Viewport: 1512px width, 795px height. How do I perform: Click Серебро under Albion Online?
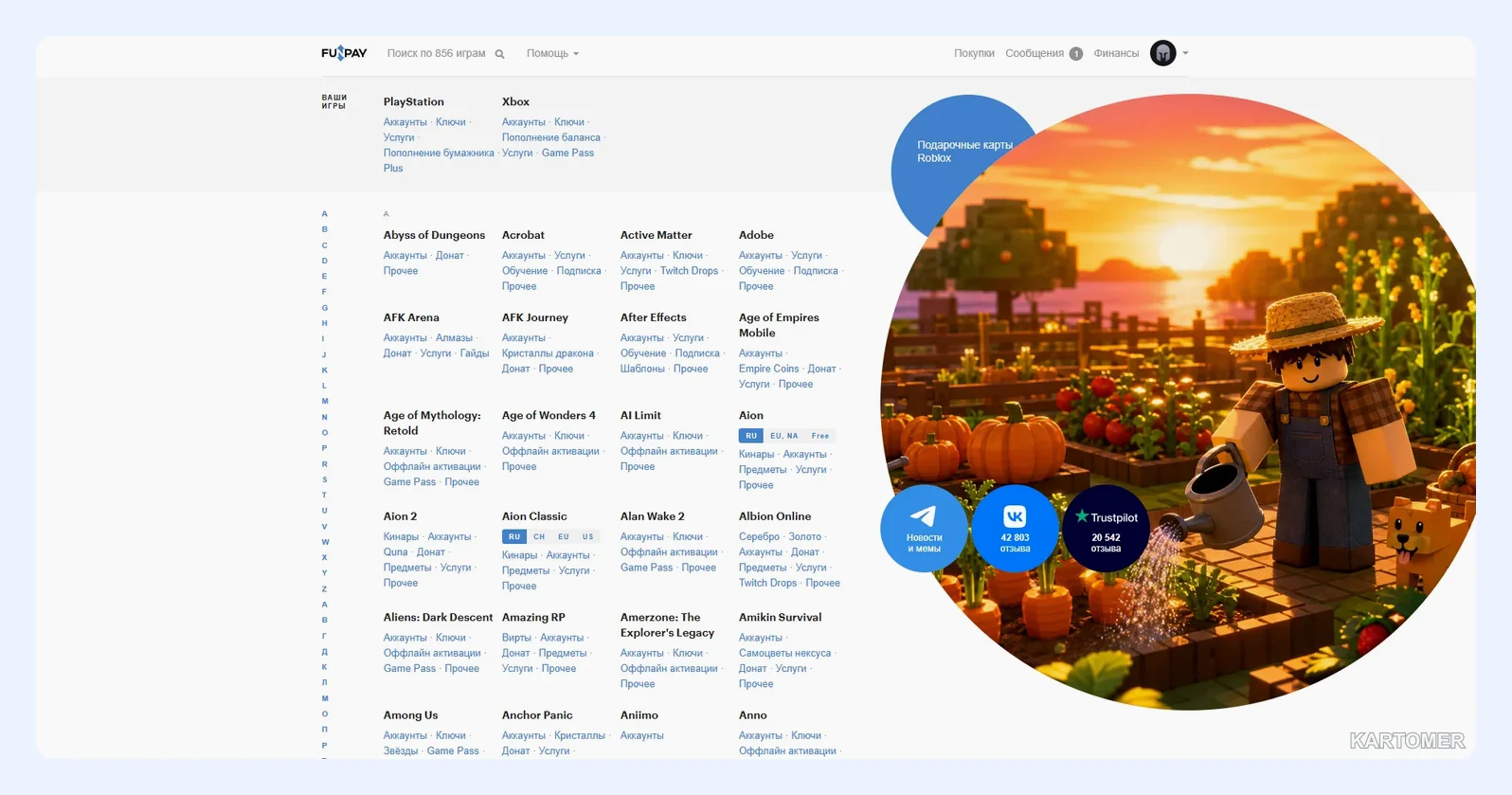[759, 537]
